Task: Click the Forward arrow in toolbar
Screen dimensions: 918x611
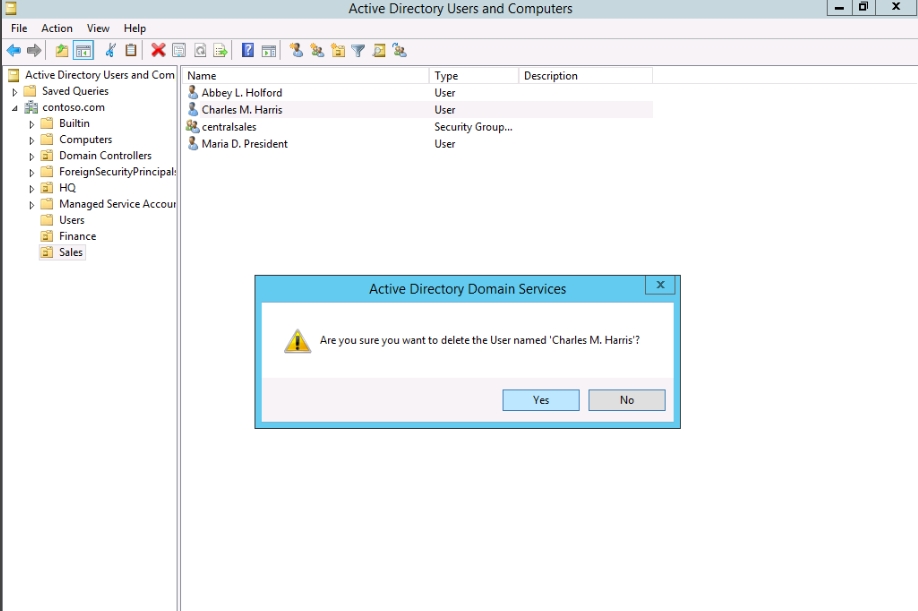Action: (x=34, y=51)
